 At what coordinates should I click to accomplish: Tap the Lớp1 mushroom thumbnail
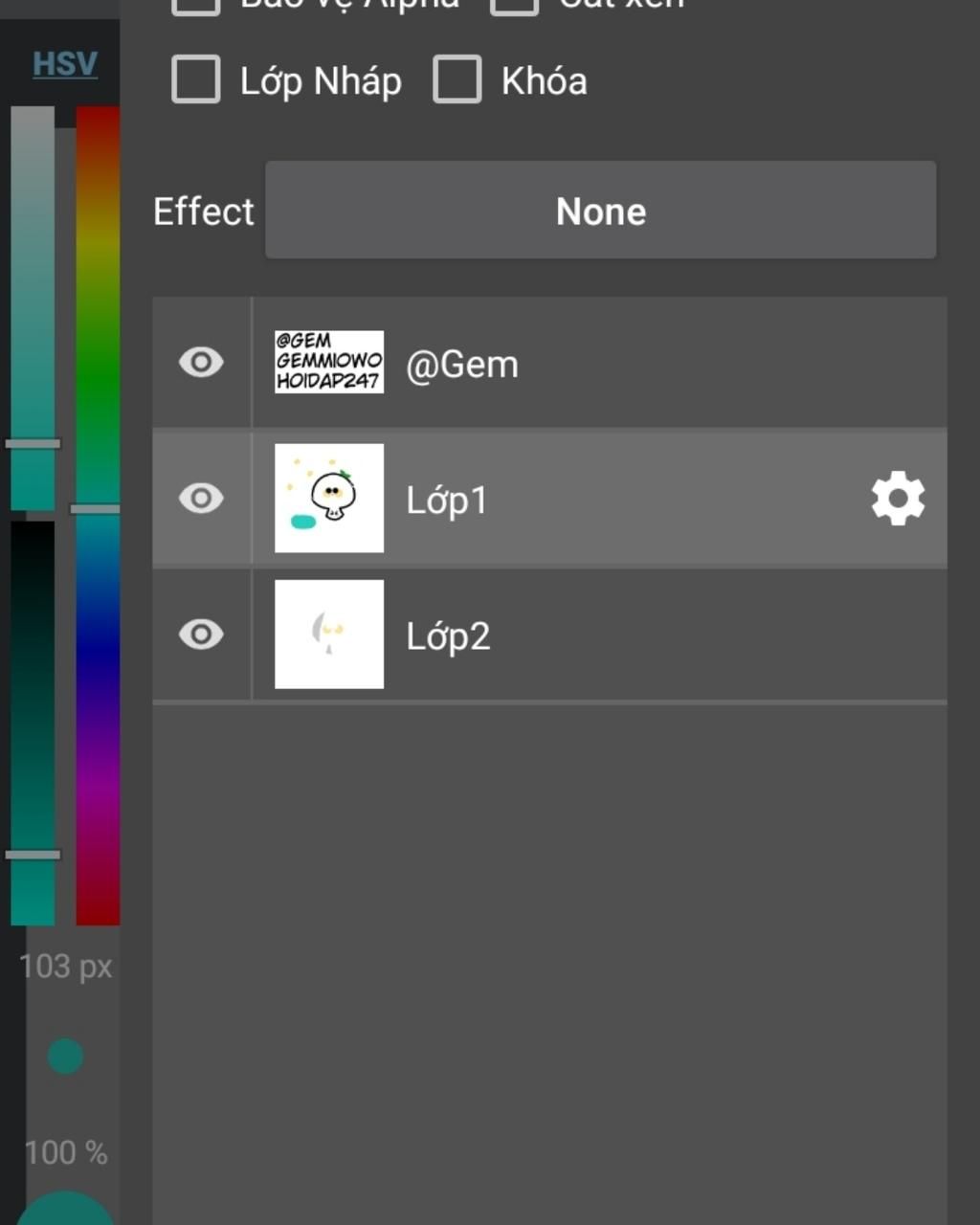pyautogui.click(x=329, y=499)
